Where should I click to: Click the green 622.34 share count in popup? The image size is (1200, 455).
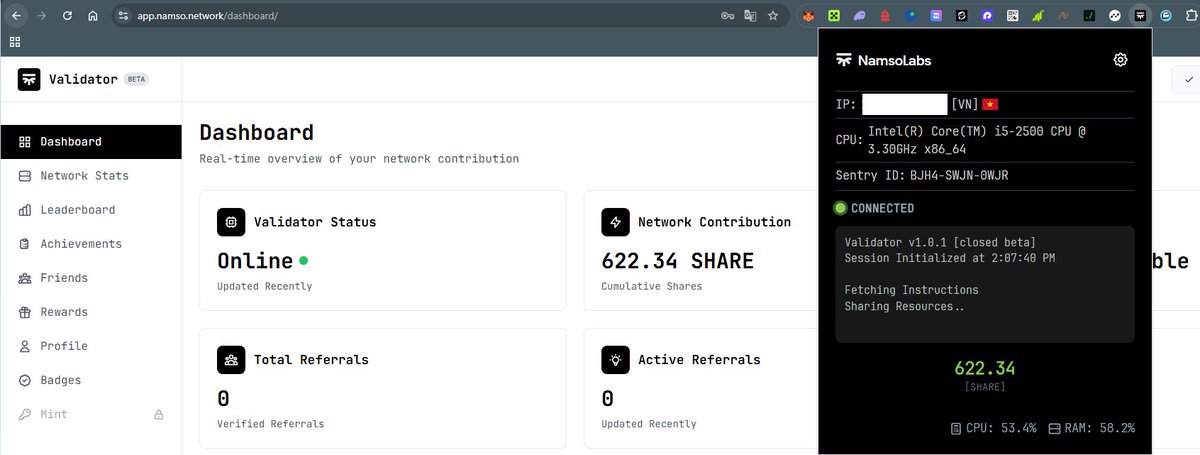pos(985,368)
